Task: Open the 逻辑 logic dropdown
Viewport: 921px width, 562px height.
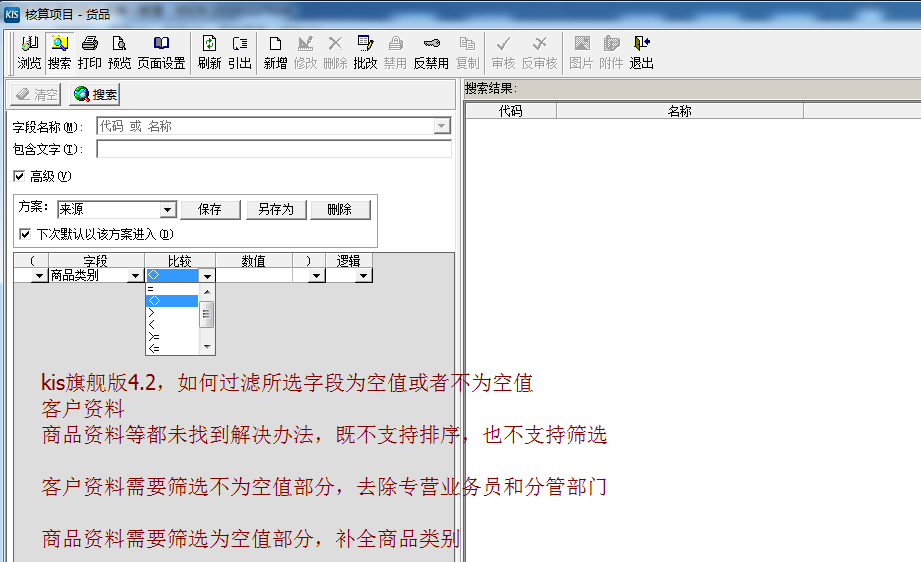Action: click(364, 275)
